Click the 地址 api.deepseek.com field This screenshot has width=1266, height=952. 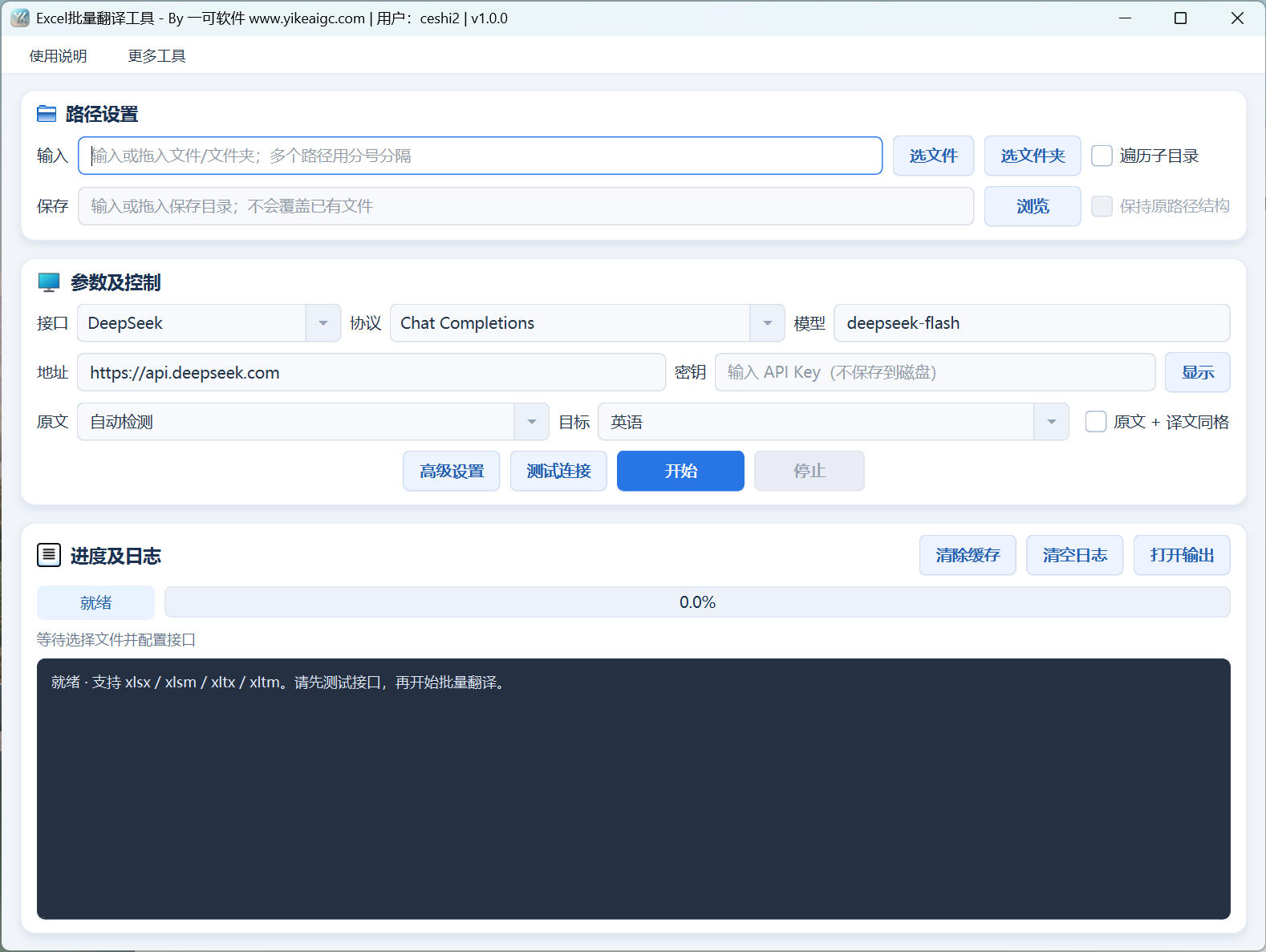coord(371,372)
